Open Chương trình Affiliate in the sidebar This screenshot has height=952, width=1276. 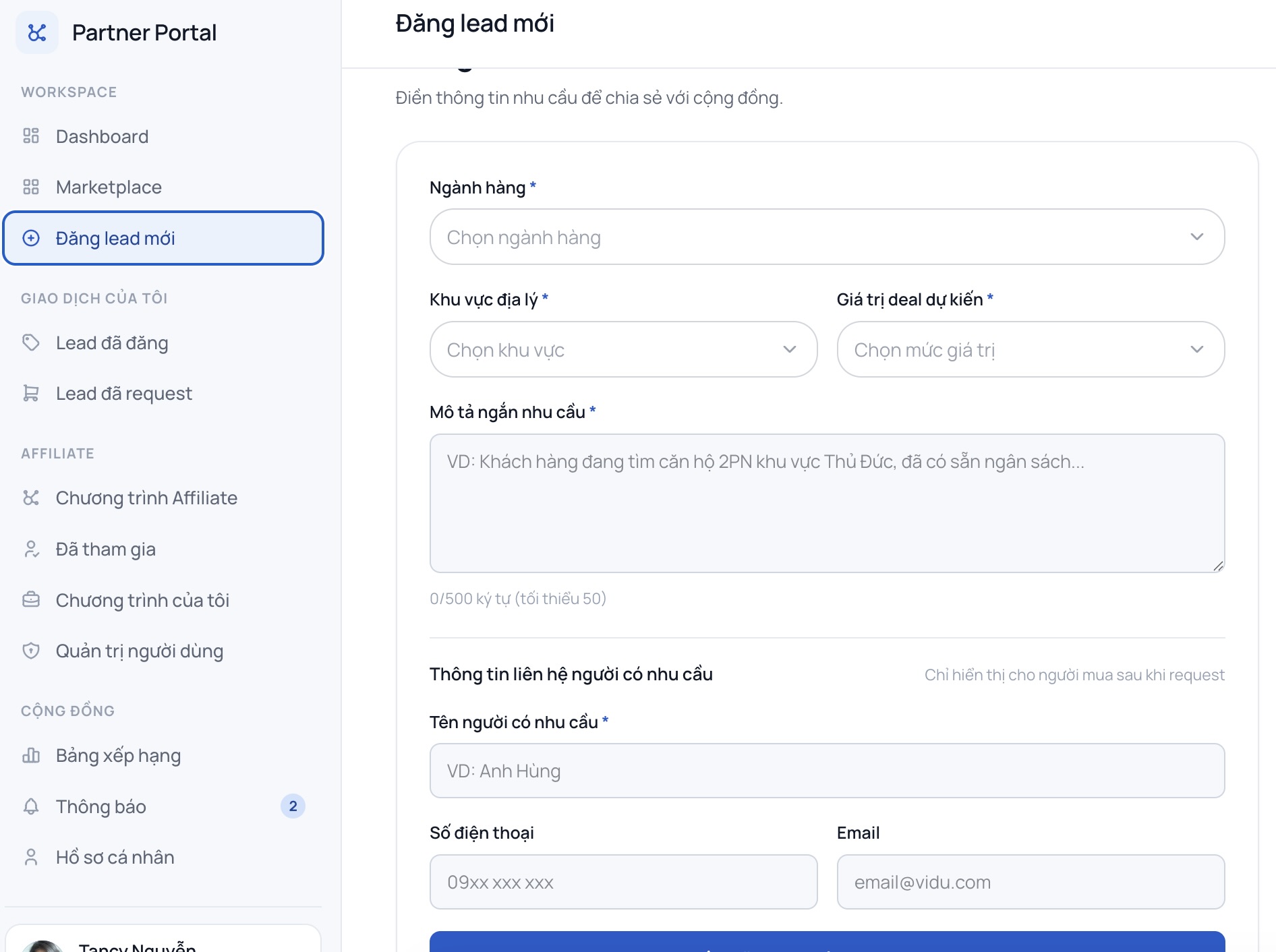click(x=163, y=498)
